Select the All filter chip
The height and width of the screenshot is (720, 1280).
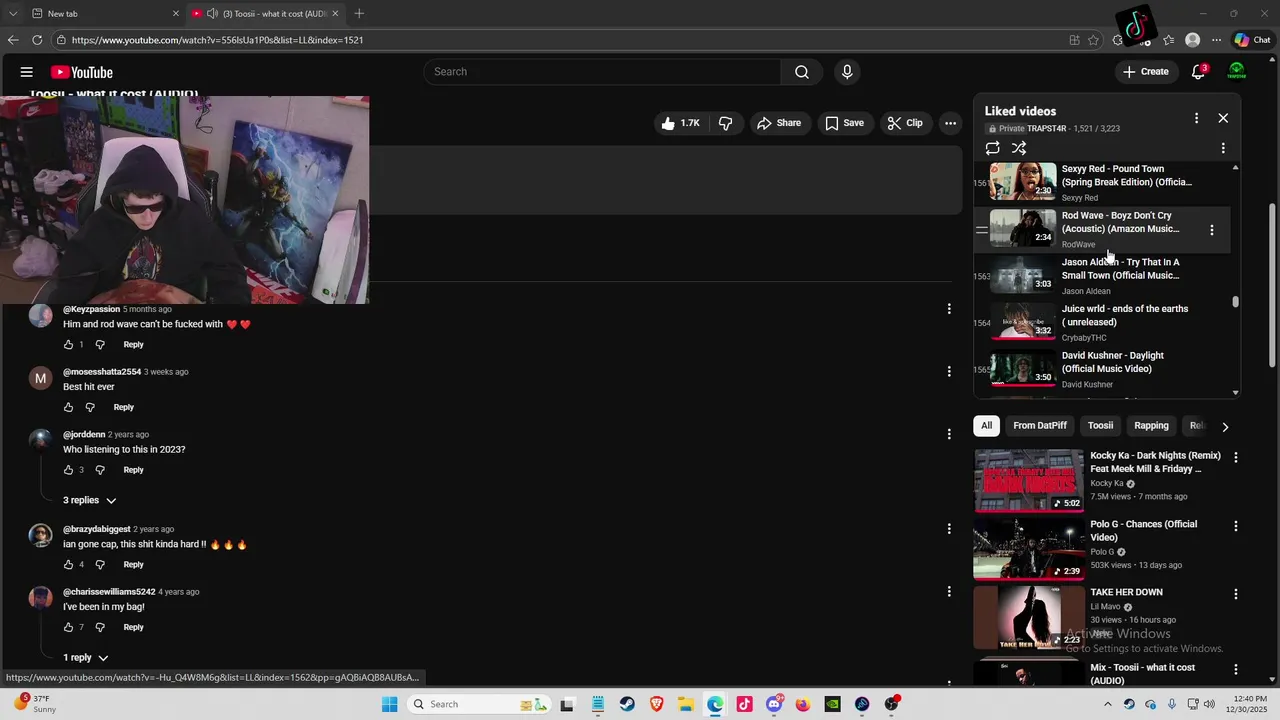point(986,426)
